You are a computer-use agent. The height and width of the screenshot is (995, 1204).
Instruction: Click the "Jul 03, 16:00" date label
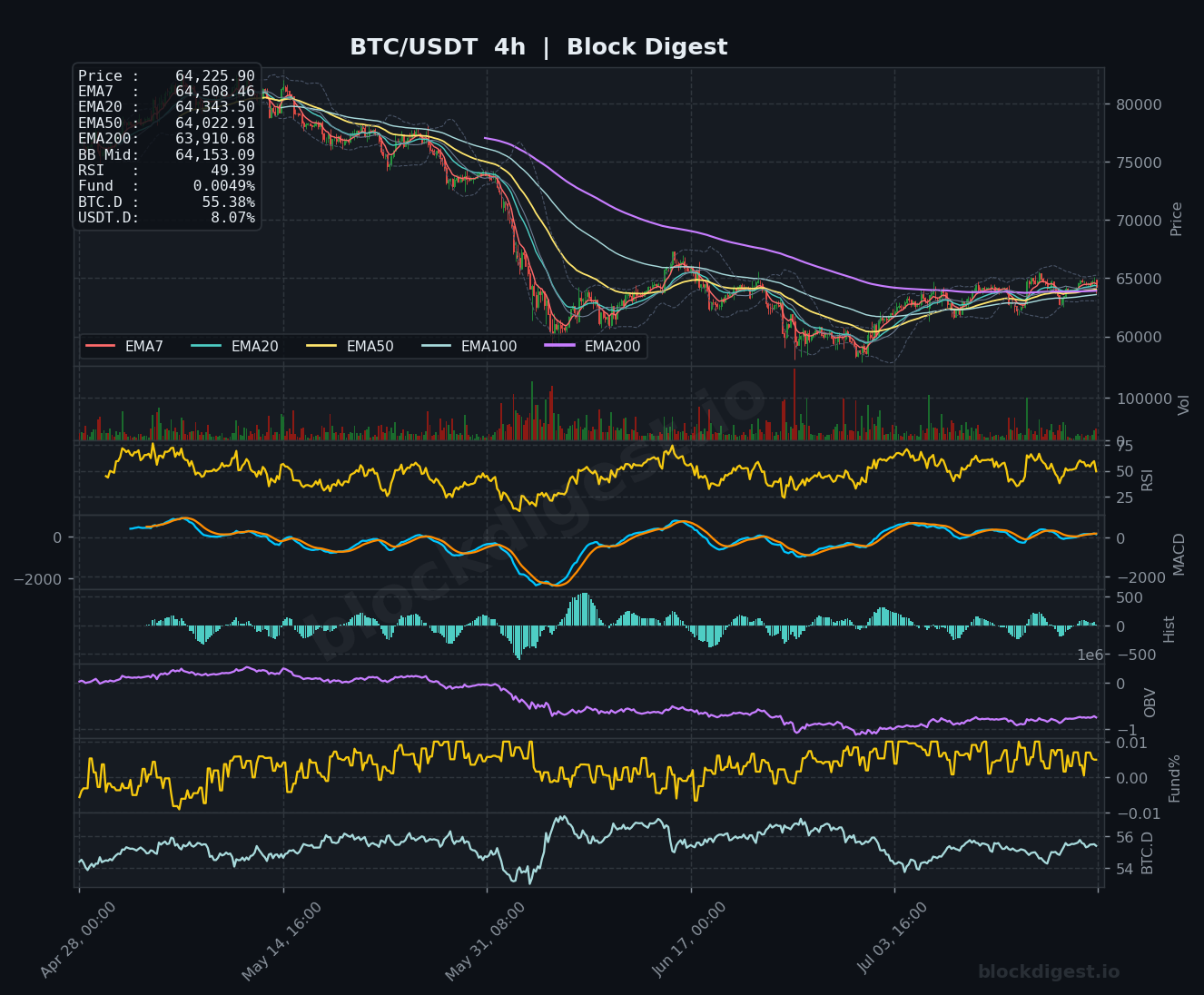click(x=893, y=938)
